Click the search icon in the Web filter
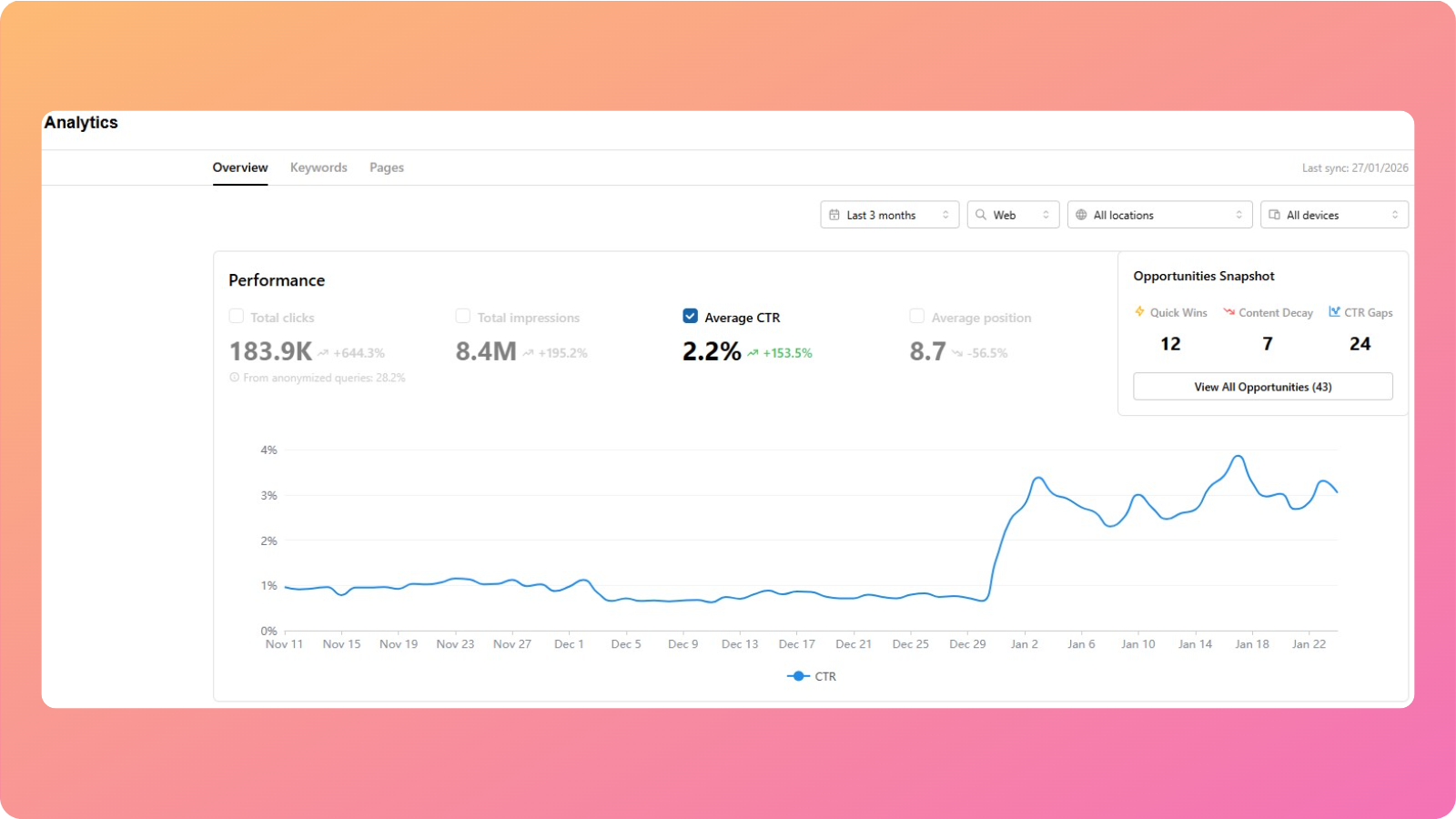Viewport: 1456px width, 819px height. click(x=981, y=214)
